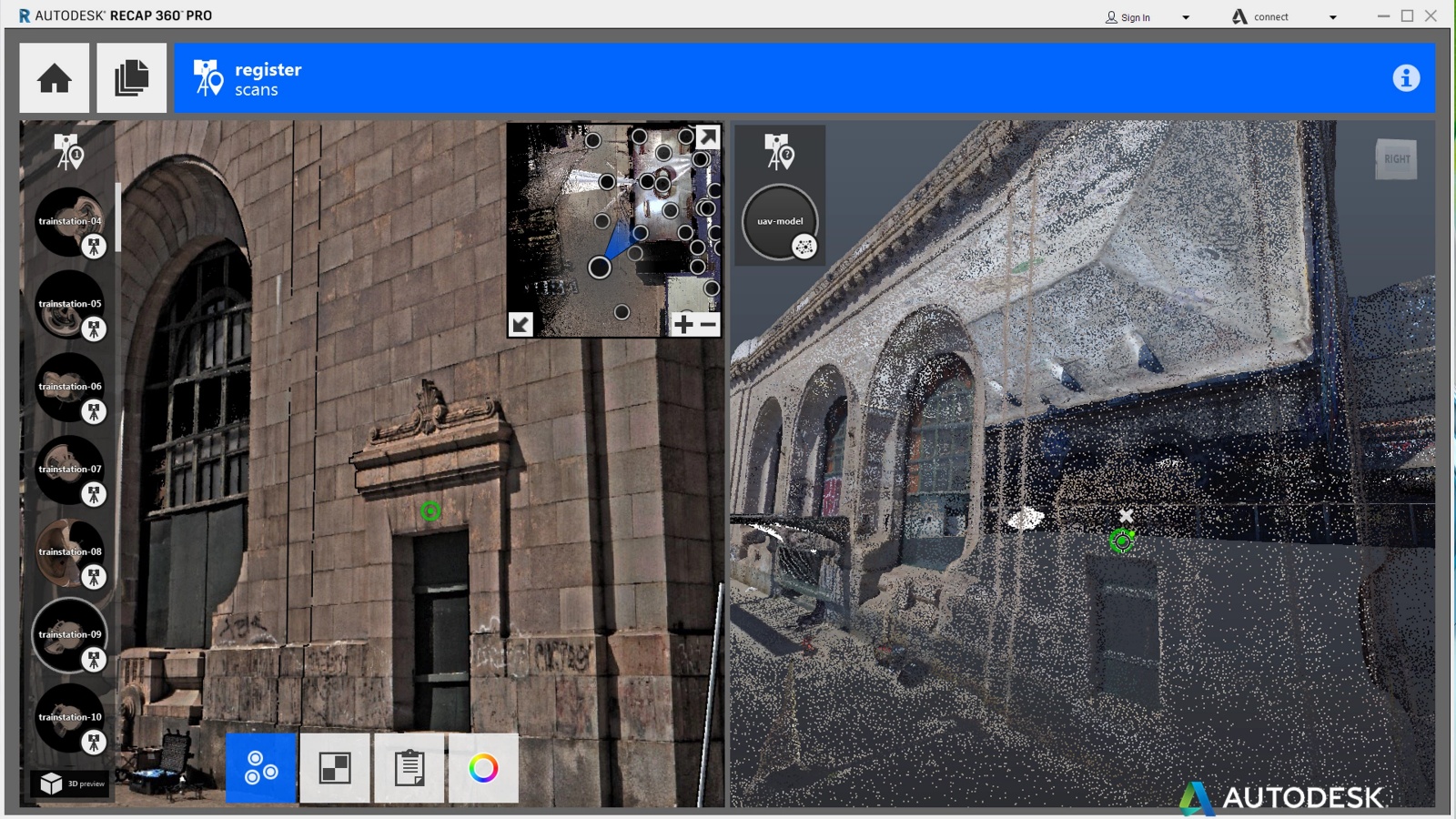The image size is (1456, 819).
Task: Select the trainstation-04 scan thumbnail
Action: 69,221
